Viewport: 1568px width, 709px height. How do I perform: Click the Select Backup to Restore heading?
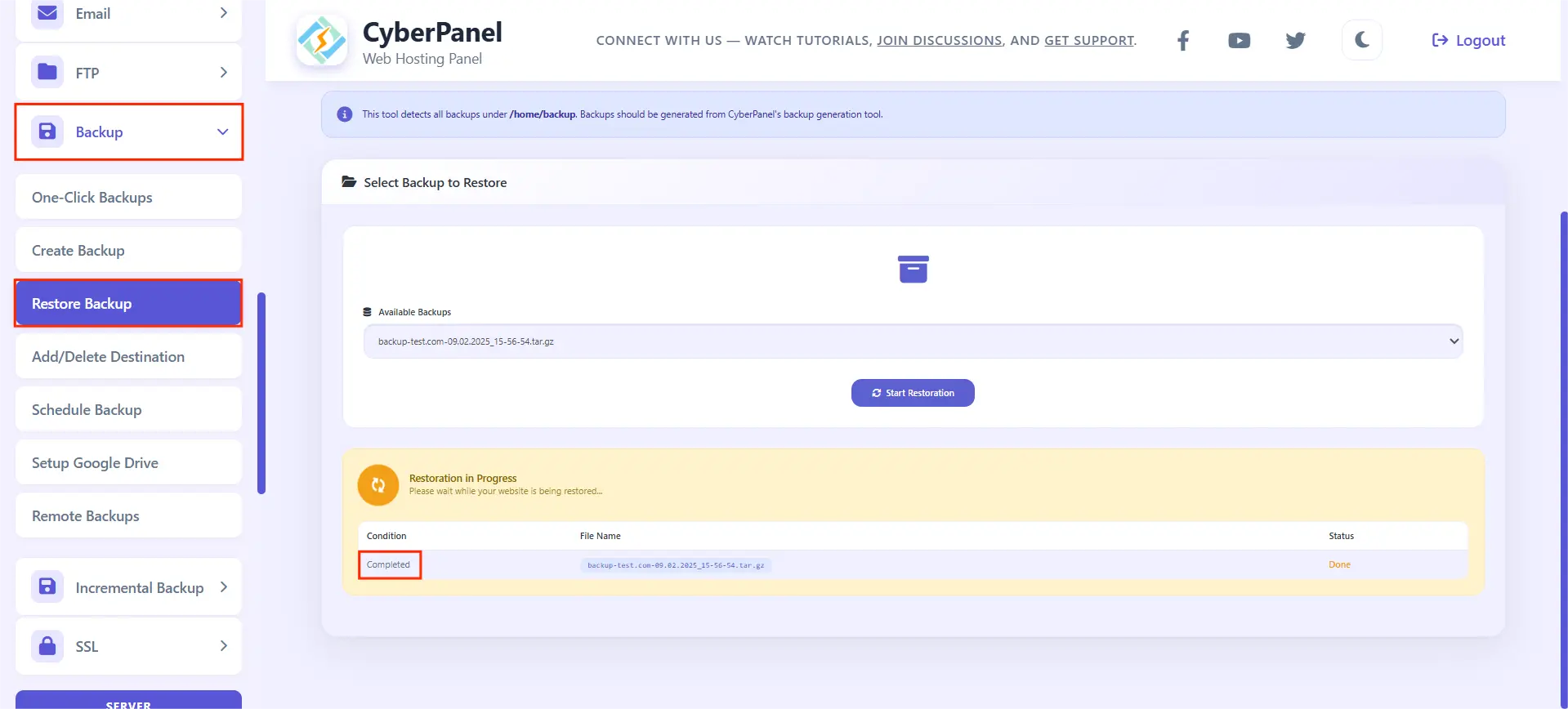pos(435,182)
